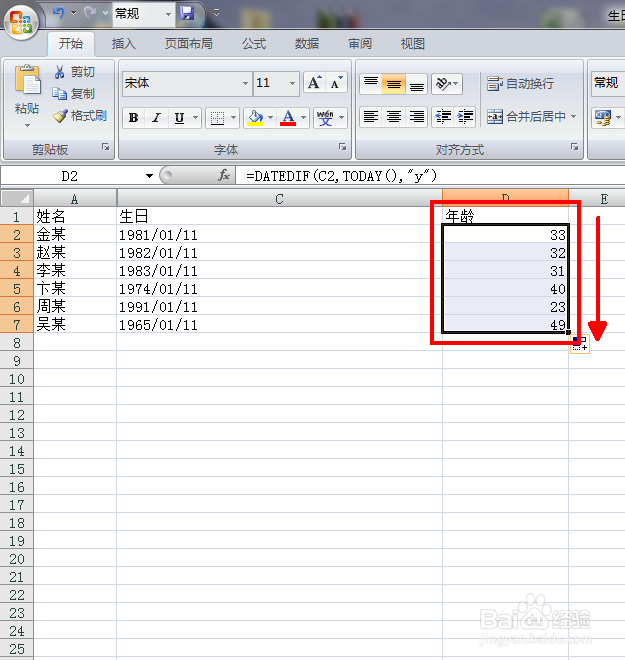625x660 pixels.
Task: Open text orientation options
Action: point(447,83)
